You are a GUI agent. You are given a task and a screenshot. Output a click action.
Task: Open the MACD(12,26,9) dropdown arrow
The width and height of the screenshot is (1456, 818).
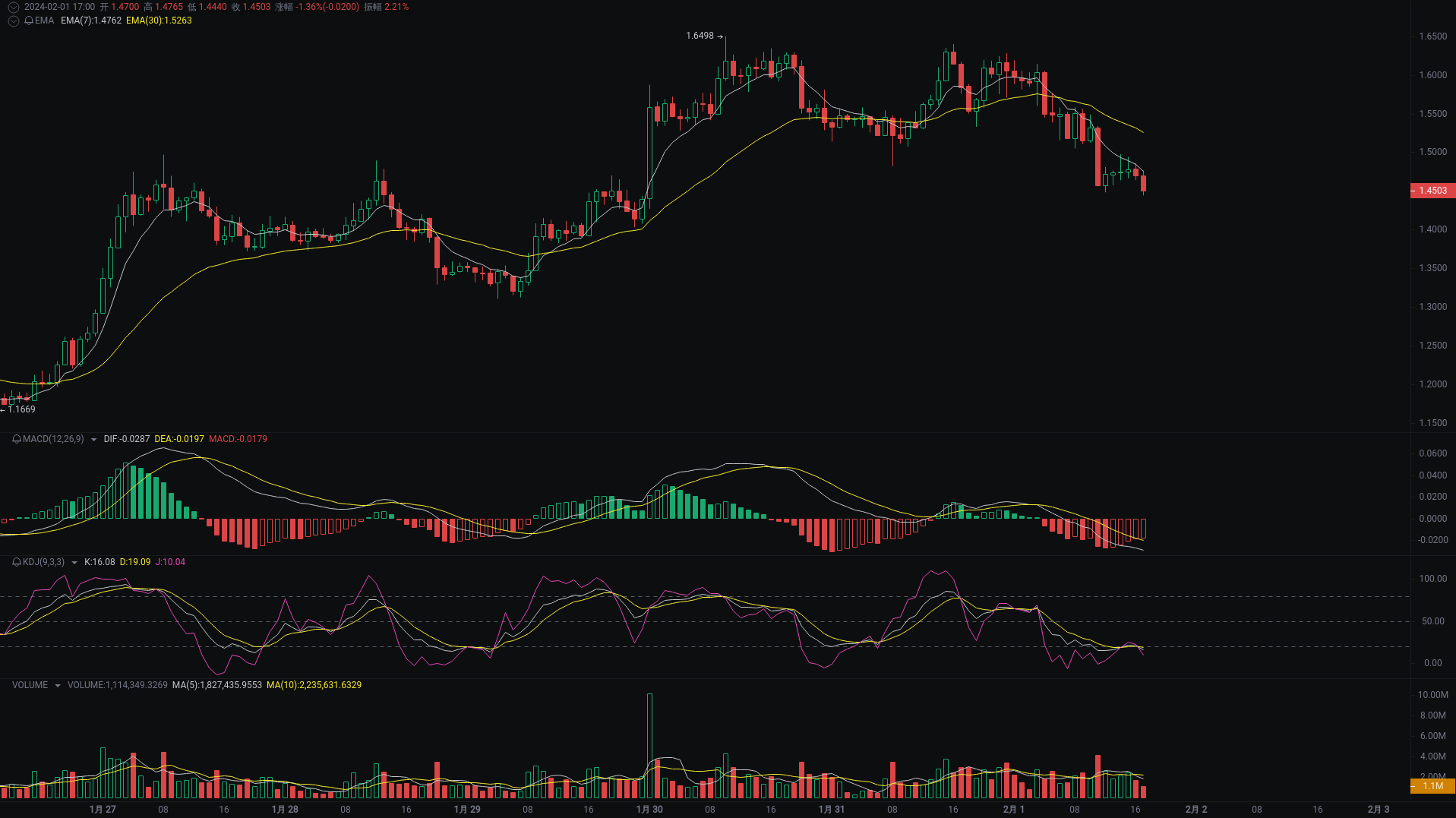point(93,439)
